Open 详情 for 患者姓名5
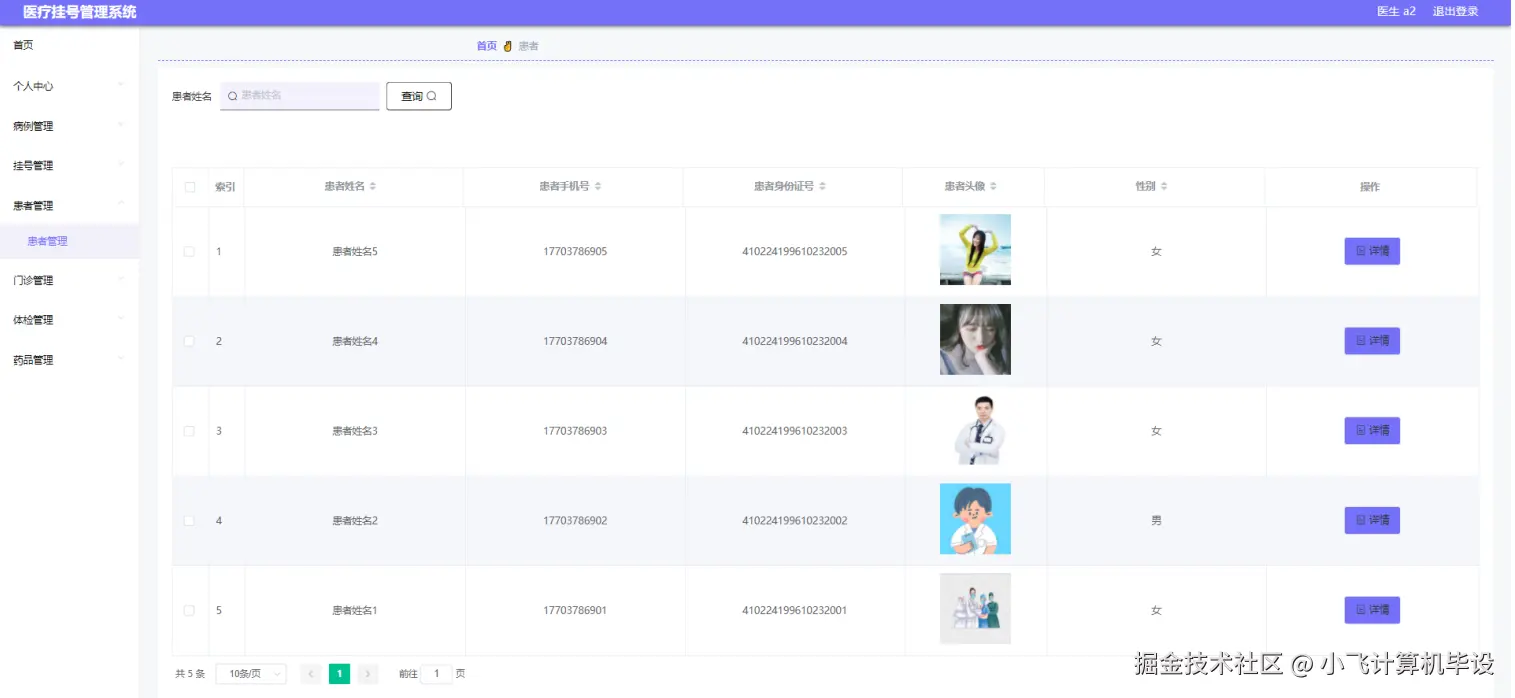This screenshot has height=698, width=1515. 1372,251
